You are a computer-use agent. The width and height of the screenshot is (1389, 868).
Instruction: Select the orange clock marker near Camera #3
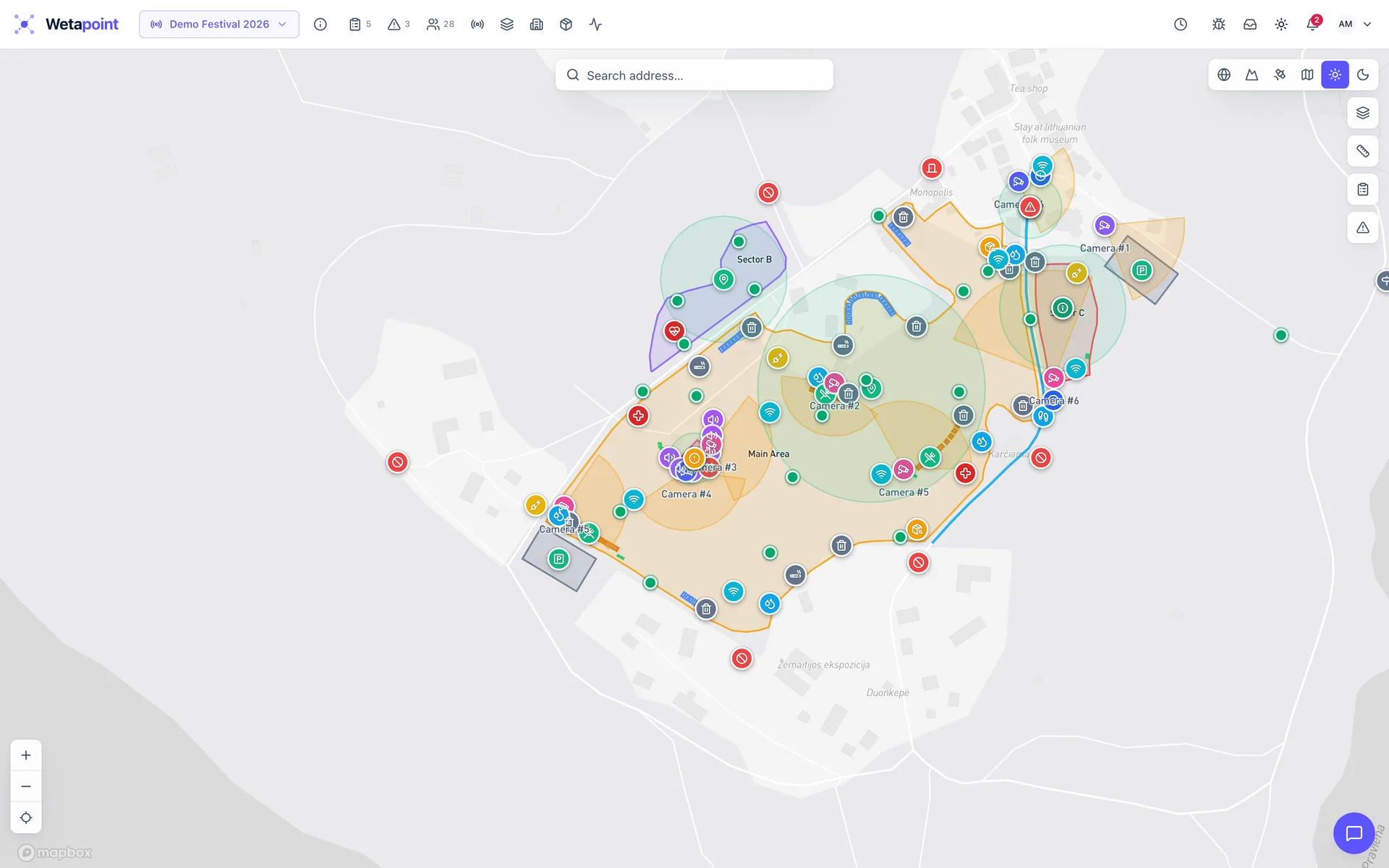click(x=694, y=458)
